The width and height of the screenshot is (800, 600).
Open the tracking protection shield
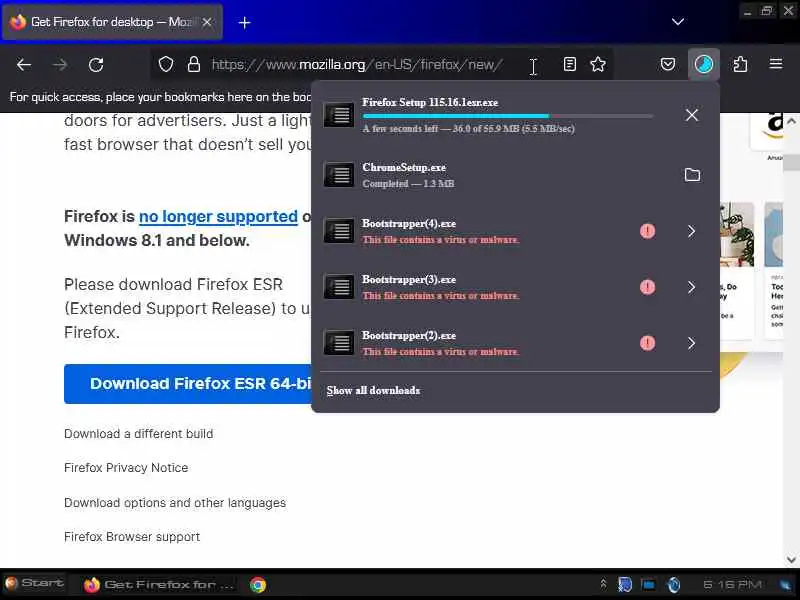pos(166,65)
